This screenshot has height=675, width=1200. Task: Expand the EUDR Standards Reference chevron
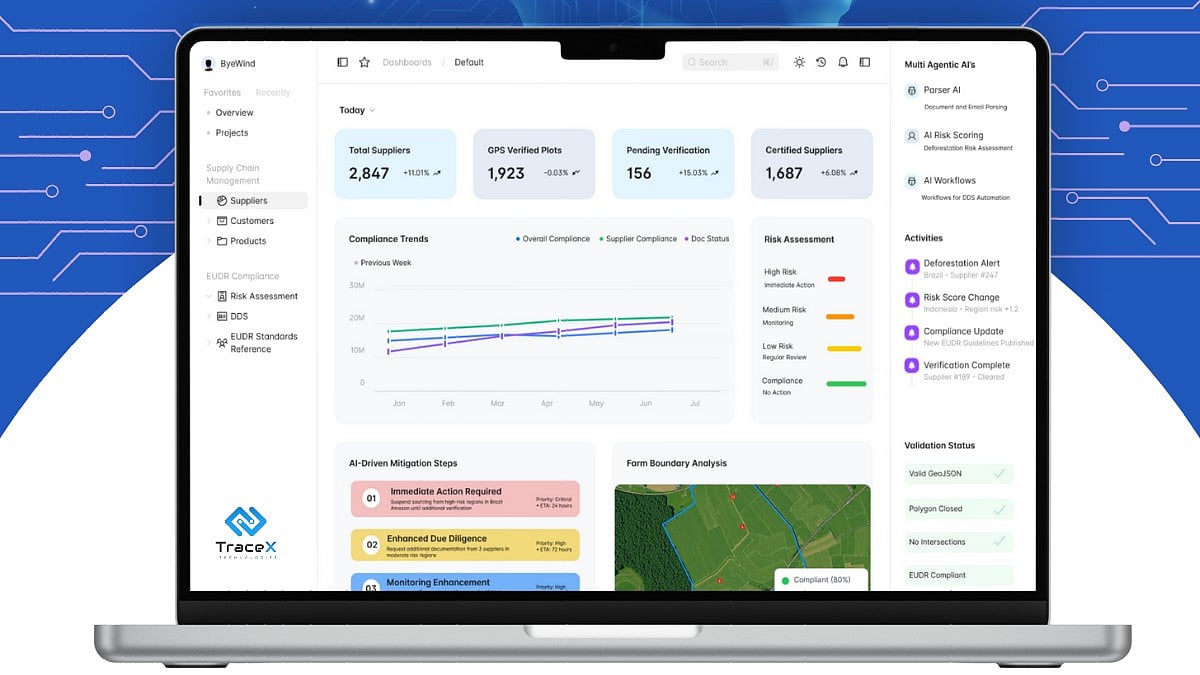point(209,343)
